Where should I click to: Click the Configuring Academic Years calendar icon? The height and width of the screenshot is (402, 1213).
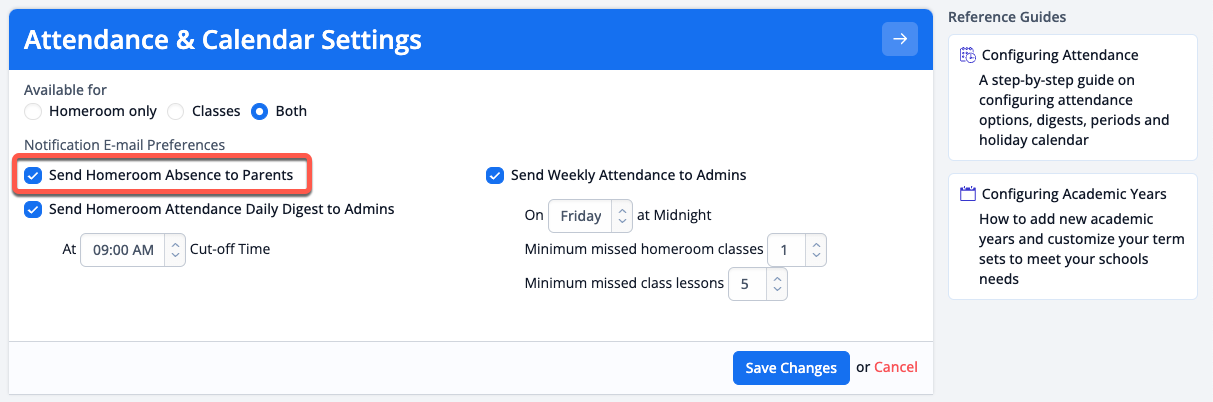coord(967,194)
